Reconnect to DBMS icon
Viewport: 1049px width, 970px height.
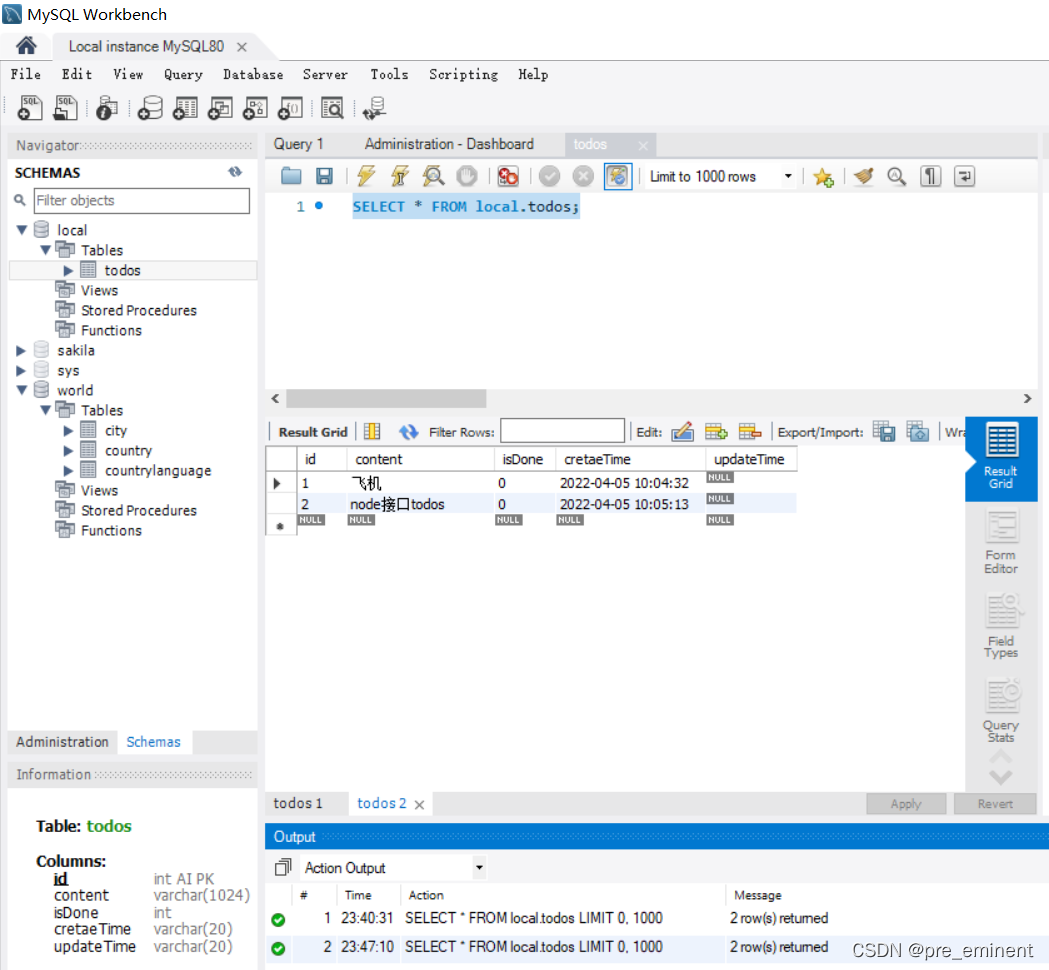tap(375, 108)
